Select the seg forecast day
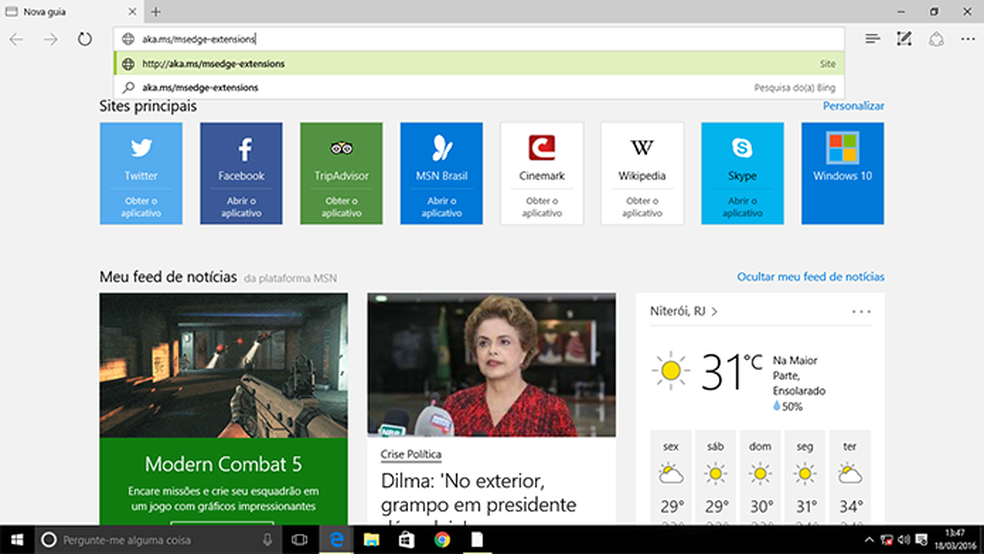Image resolution: width=984 pixels, height=554 pixels. pos(805,478)
